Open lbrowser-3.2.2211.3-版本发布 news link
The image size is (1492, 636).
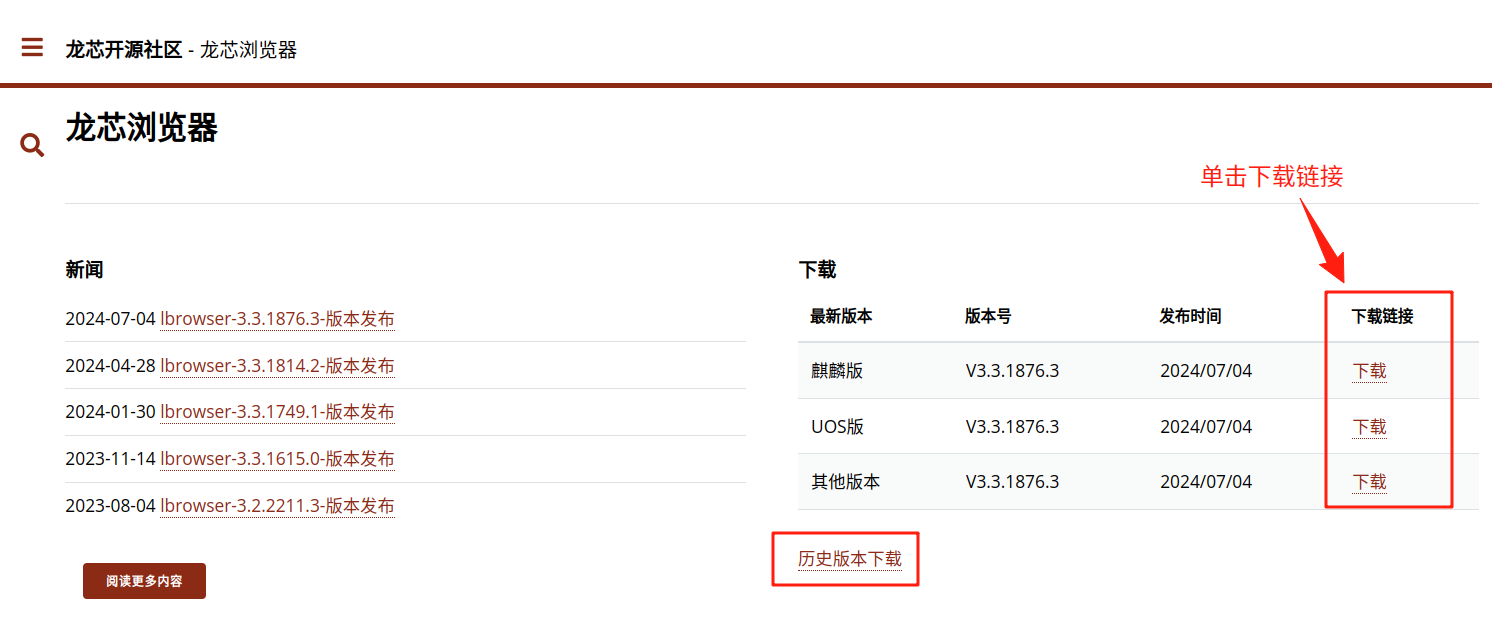coord(277,505)
